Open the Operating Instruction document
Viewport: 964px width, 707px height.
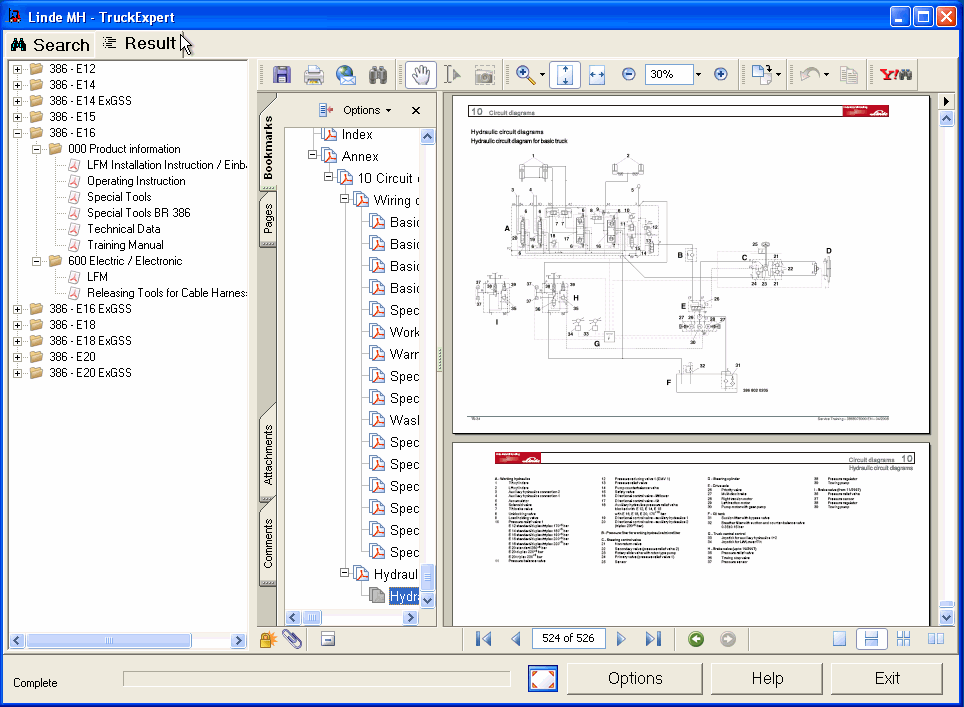point(136,181)
